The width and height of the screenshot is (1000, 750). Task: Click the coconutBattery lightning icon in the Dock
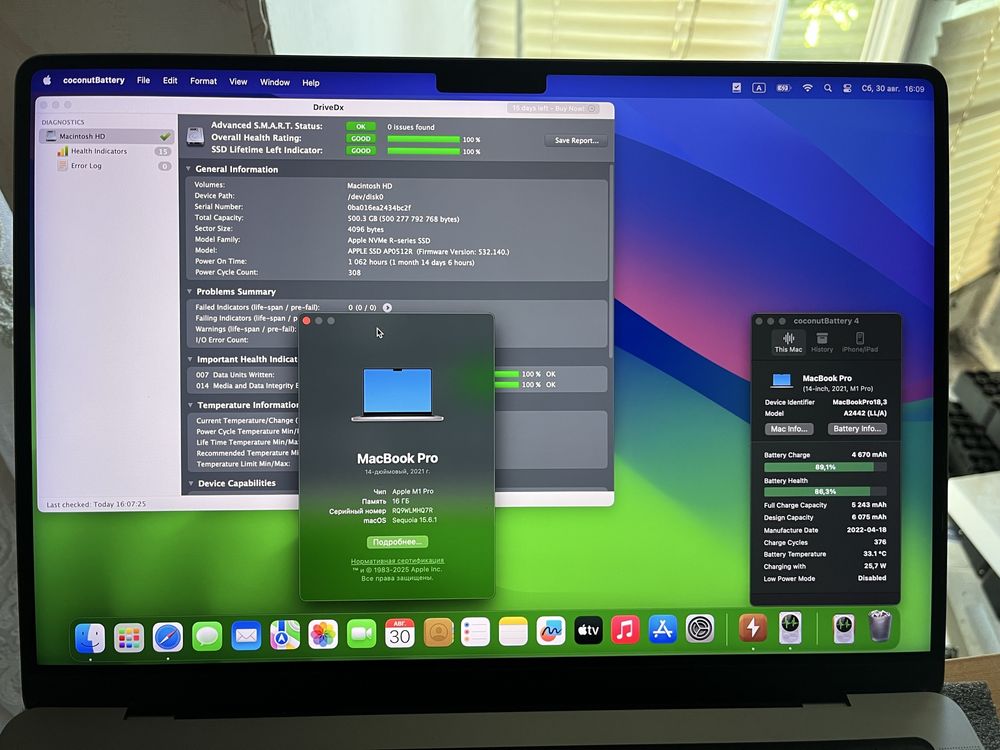coord(753,628)
